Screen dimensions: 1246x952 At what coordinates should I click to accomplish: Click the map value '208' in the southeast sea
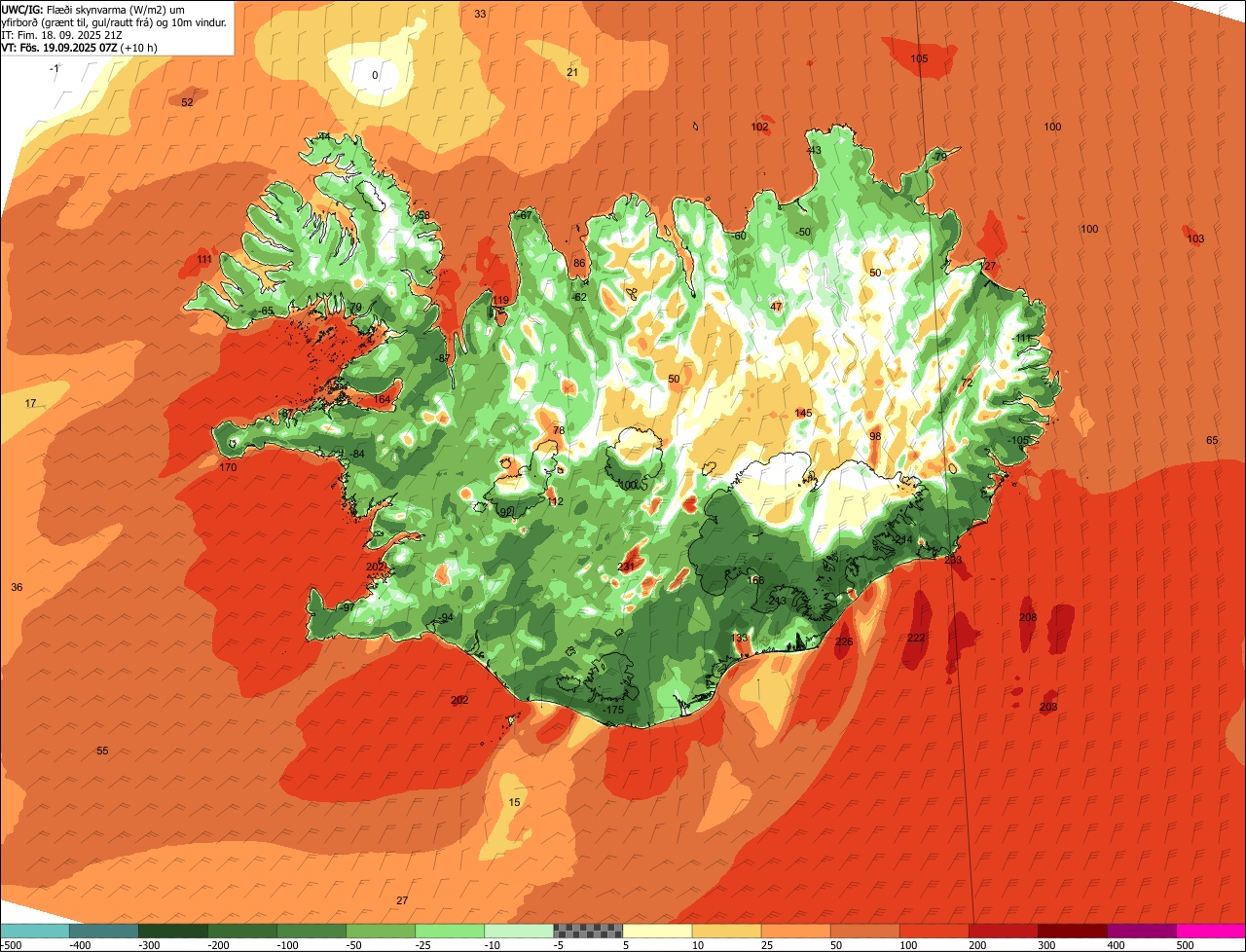tap(1028, 617)
